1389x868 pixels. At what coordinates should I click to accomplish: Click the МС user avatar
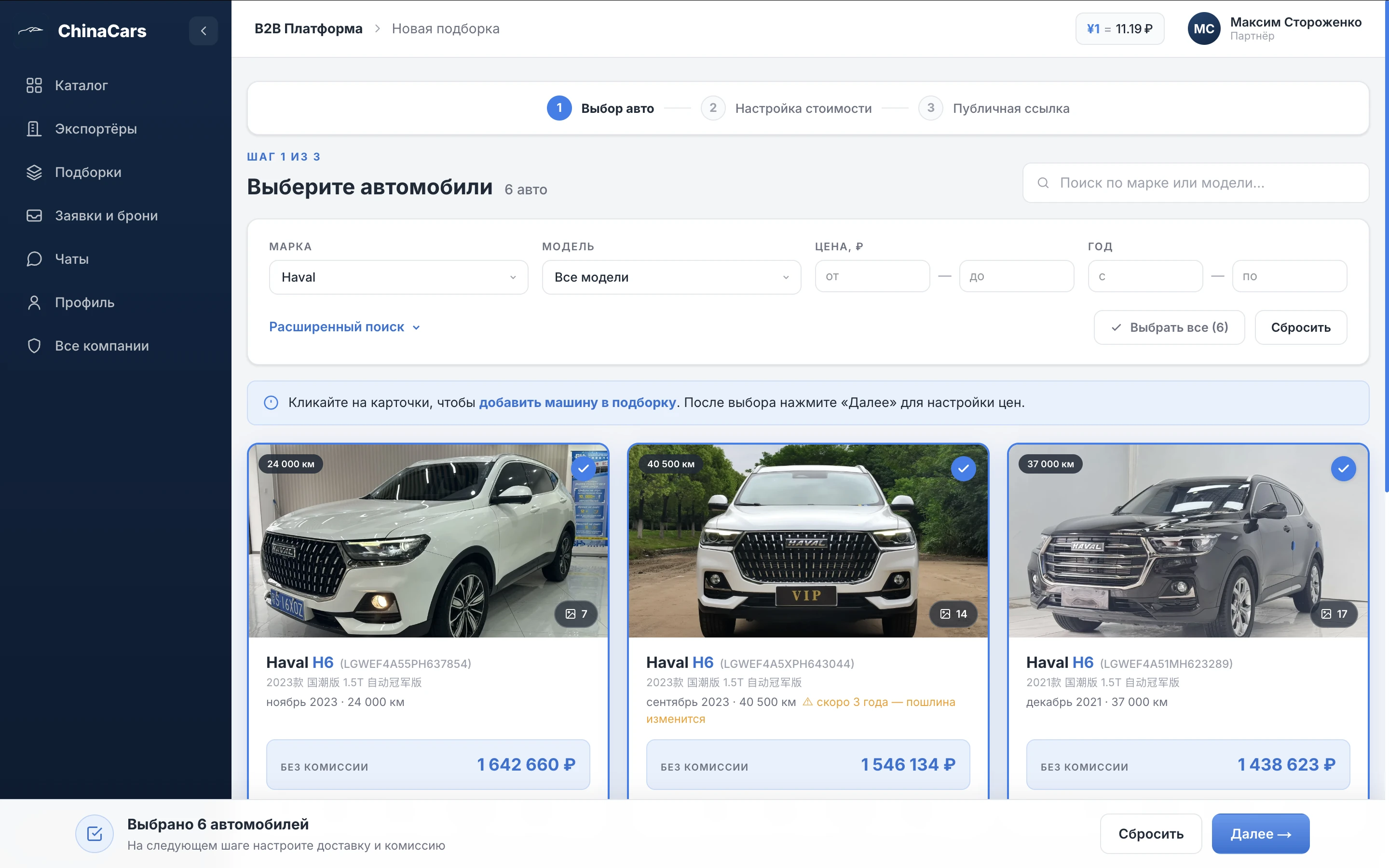tap(1204, 29)
